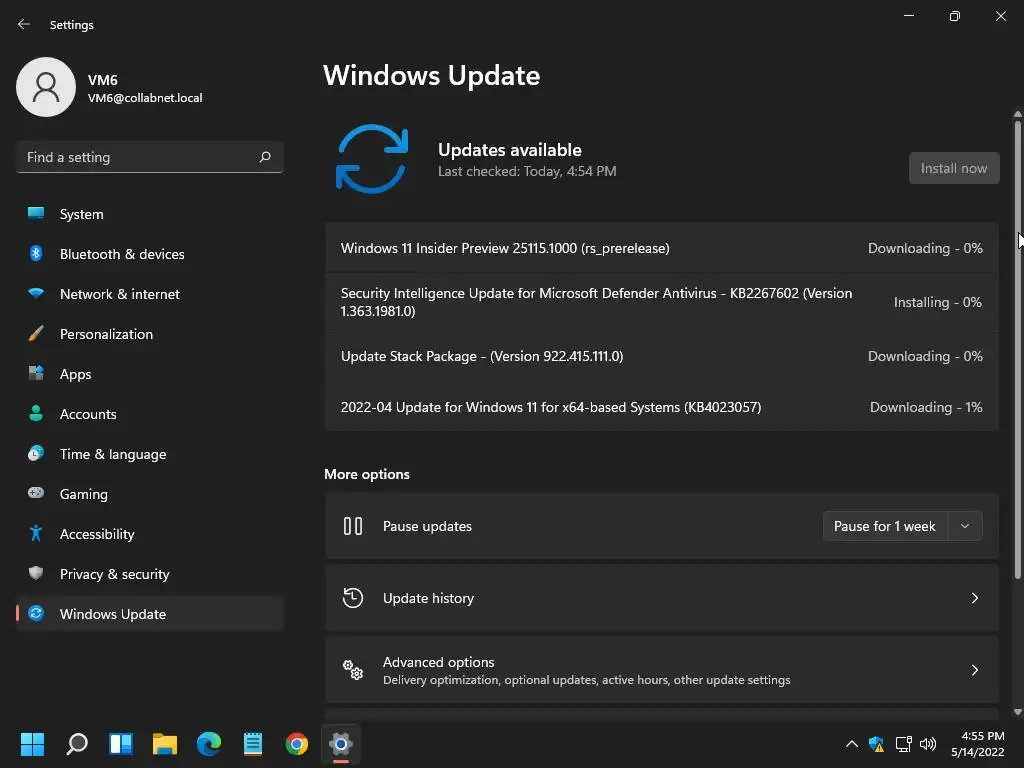
Task: Open network status tray icon
Action: (903, 744)
